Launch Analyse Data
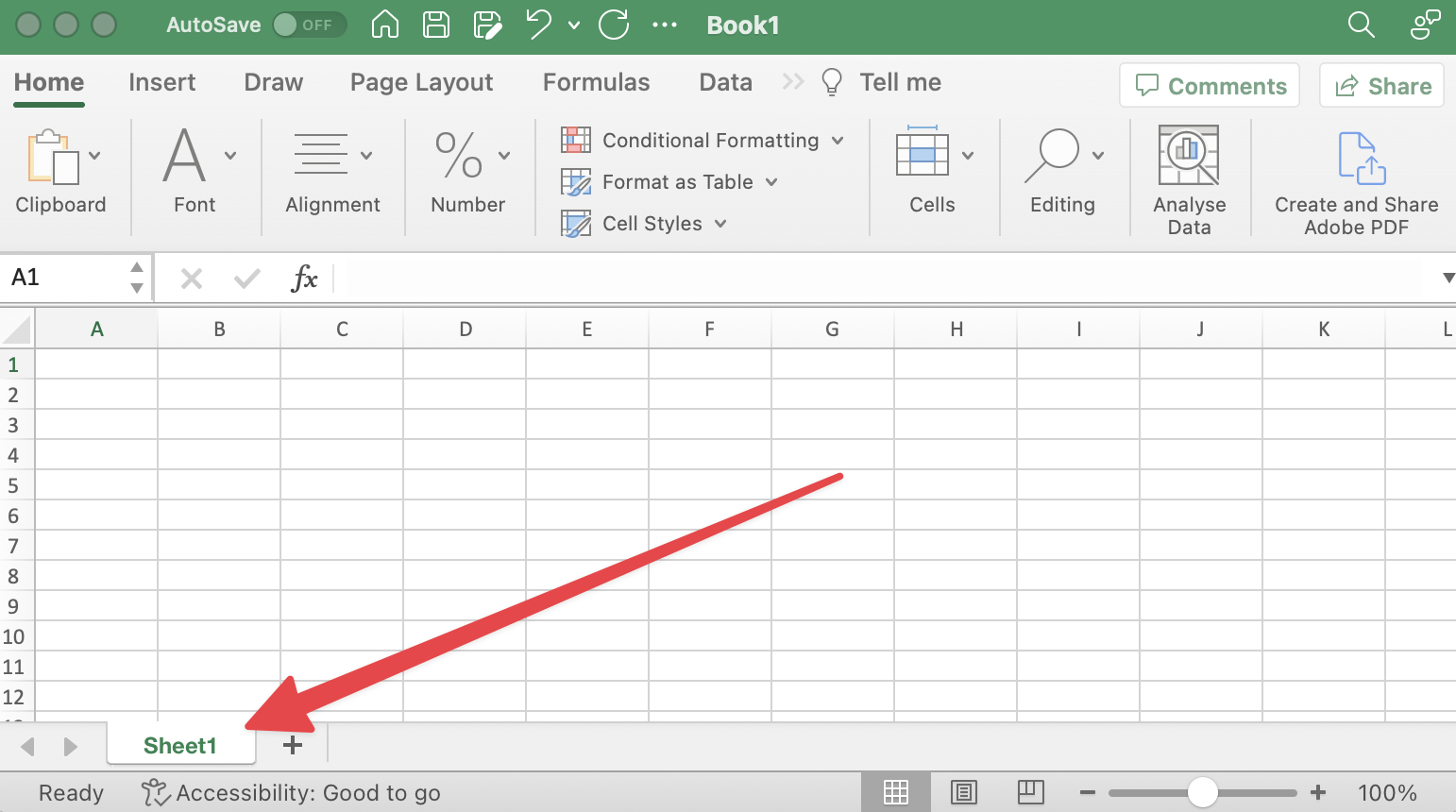The height and width of the screenshot is (812, 1456). pos(1189,179)
